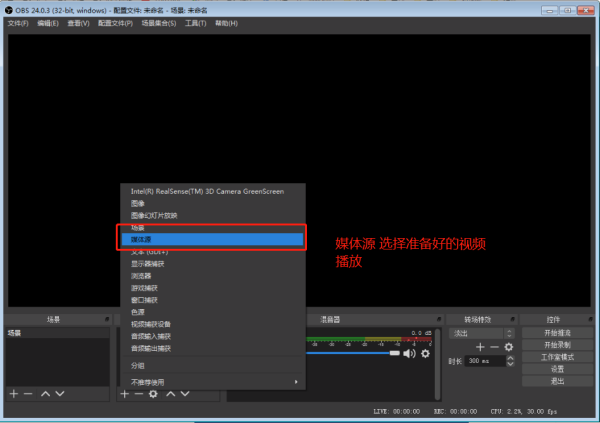Open the 工具(T) menu

click(x=196, y=23)
